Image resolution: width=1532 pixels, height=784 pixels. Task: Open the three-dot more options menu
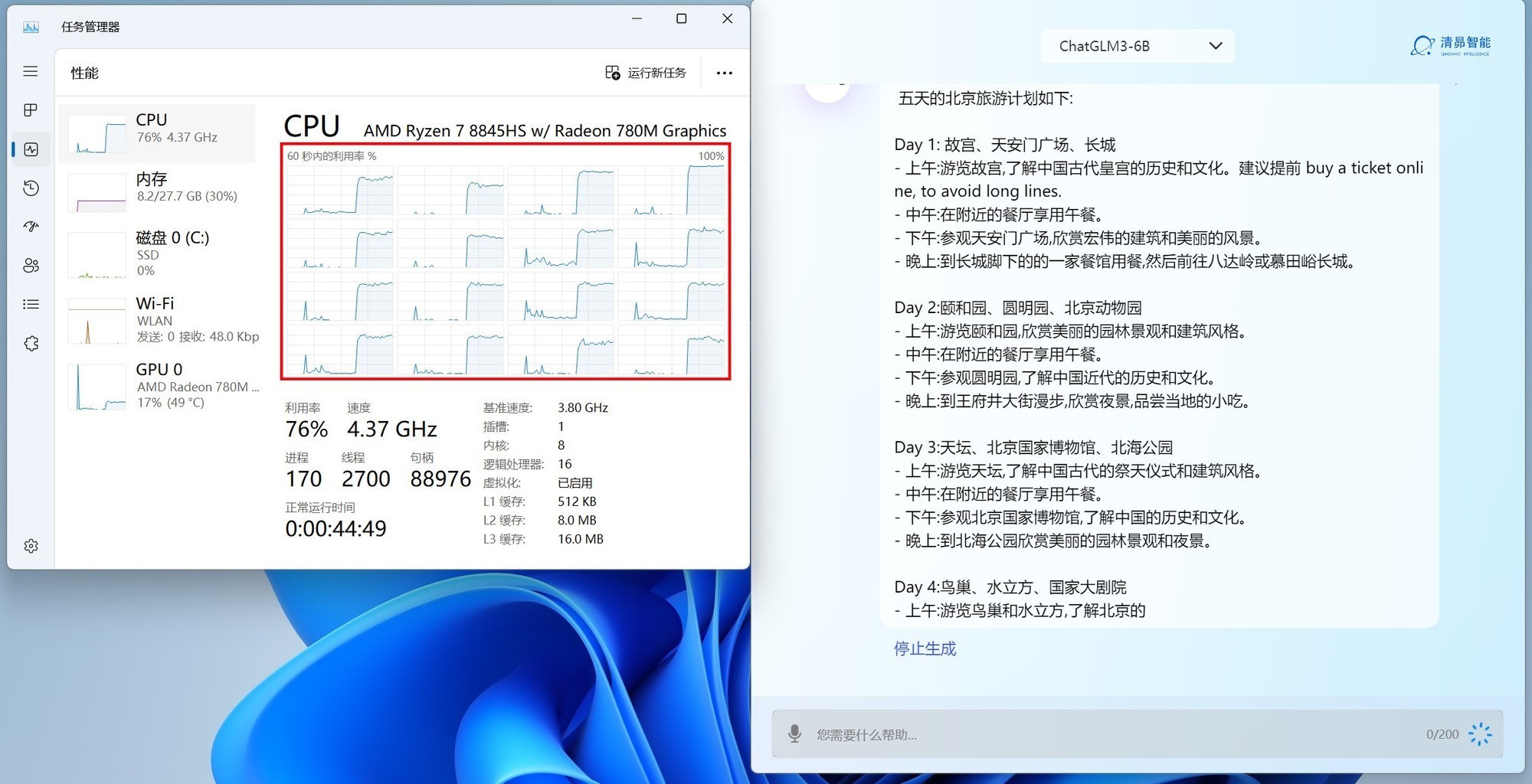tap(724, 73)
